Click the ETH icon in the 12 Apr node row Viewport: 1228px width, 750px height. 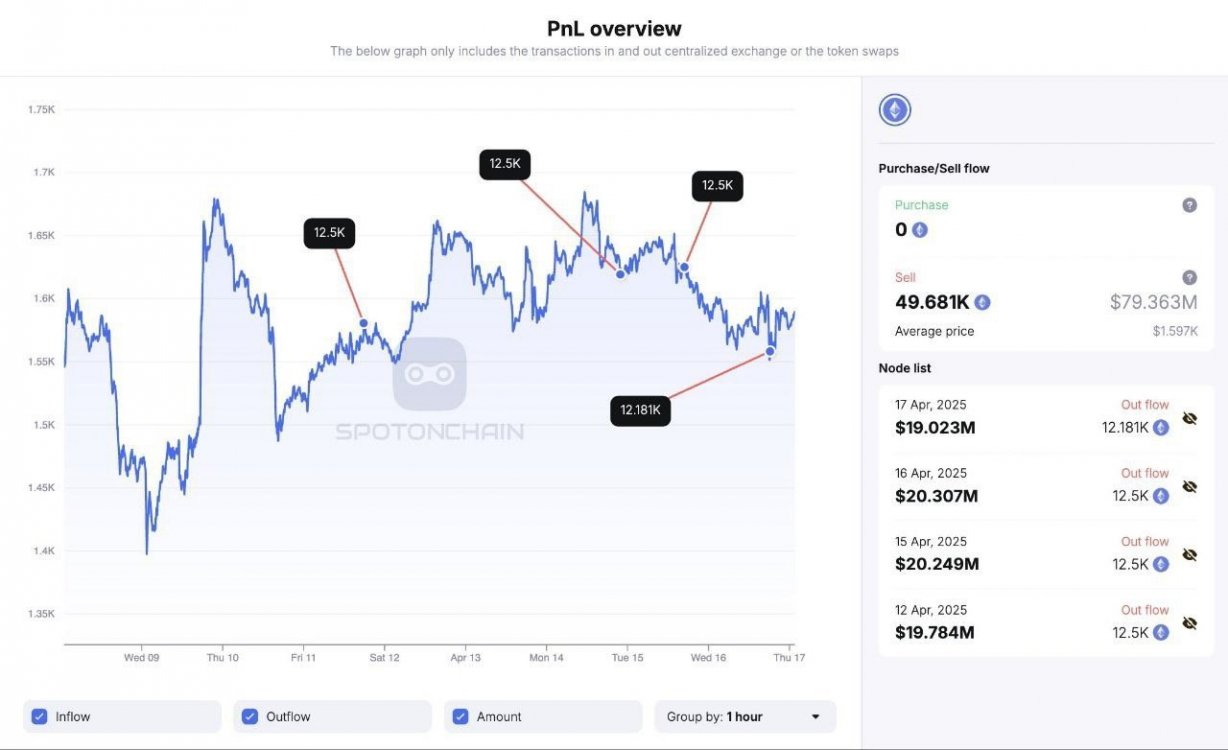pos(1160,633)
